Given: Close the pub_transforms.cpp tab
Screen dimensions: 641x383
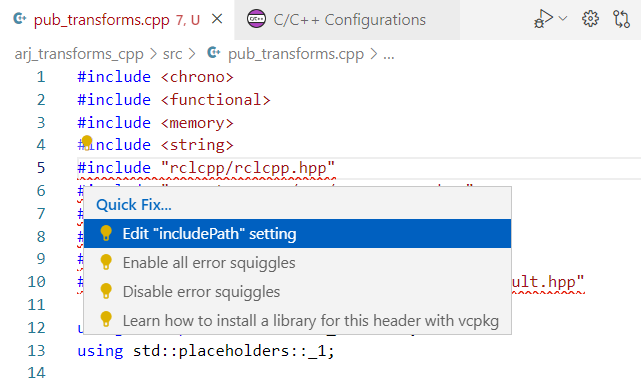Looking at the screenshot, I should (x=217, y=19).
